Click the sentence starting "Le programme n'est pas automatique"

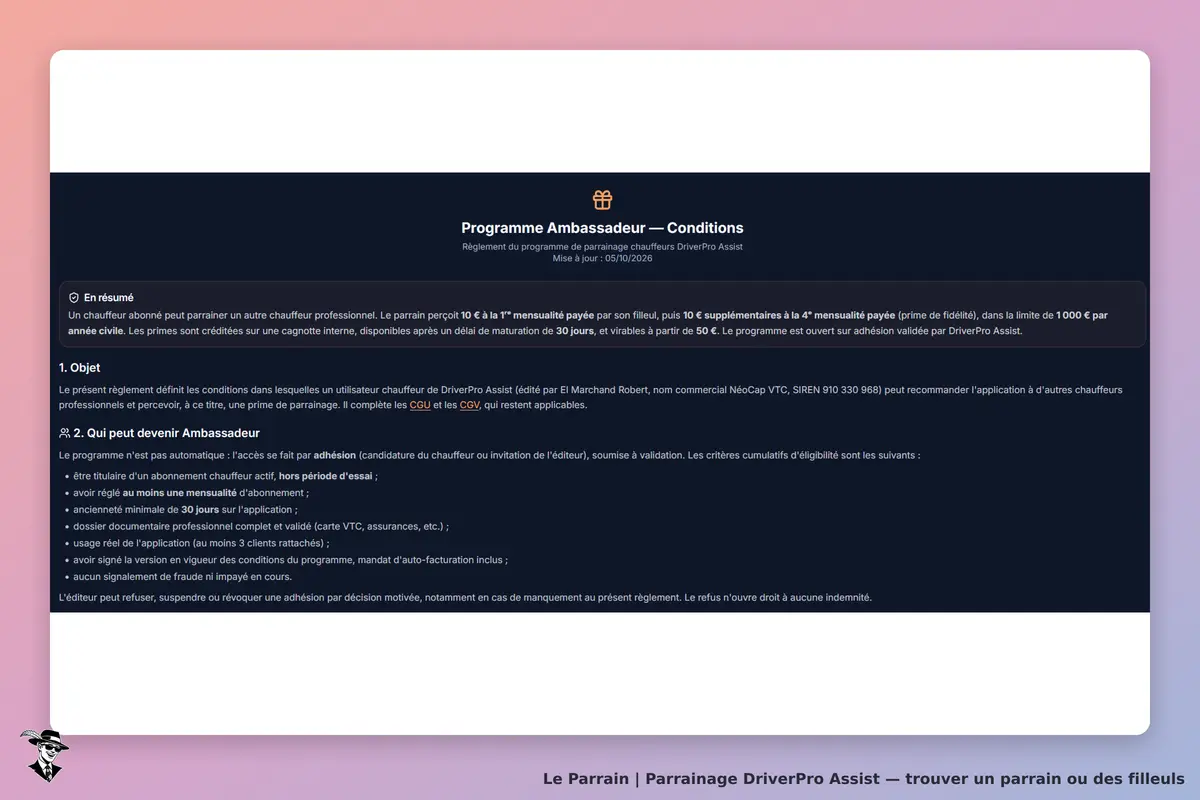tap(490, 455)
